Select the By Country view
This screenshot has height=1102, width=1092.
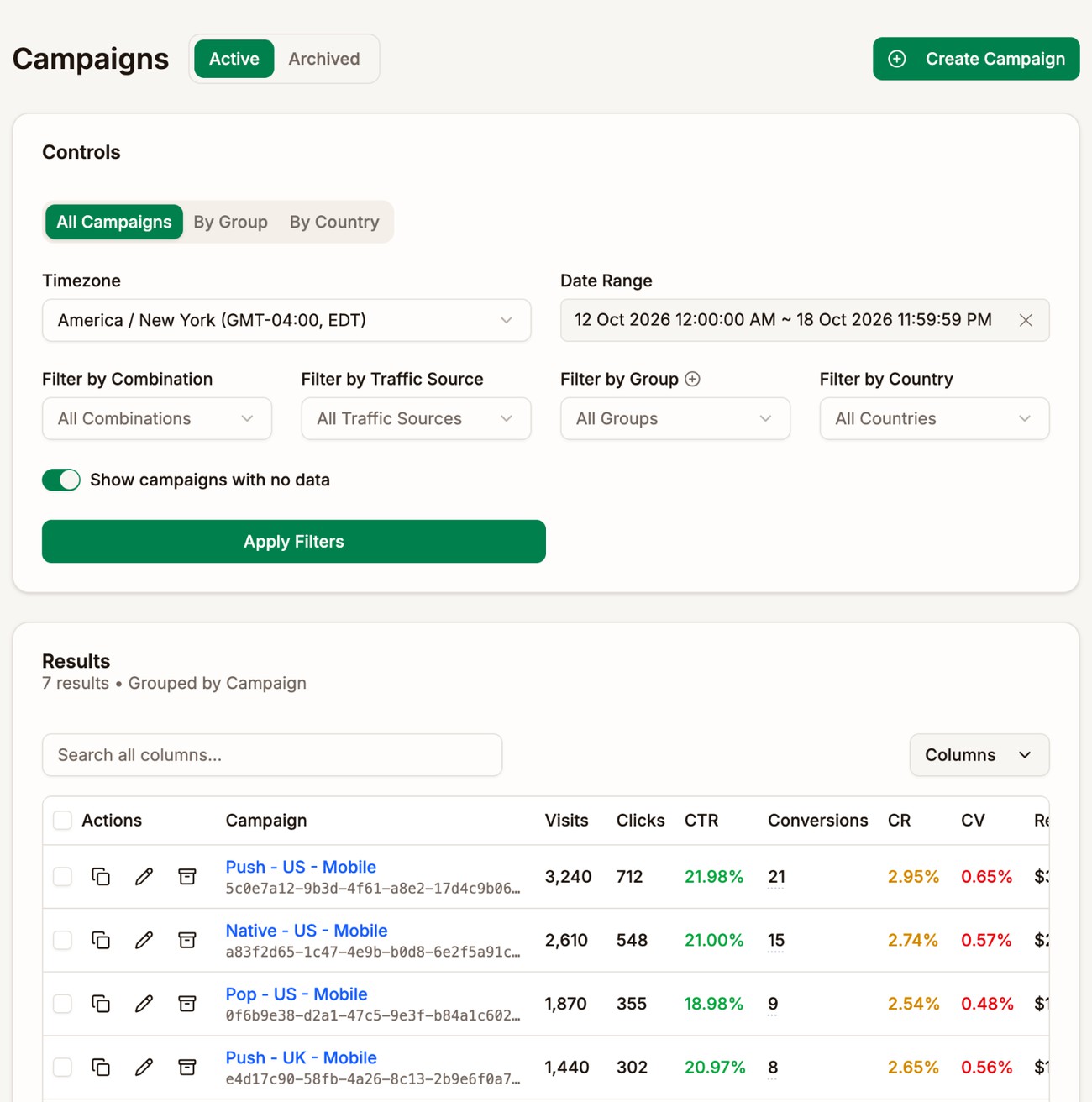click(334, 222)
